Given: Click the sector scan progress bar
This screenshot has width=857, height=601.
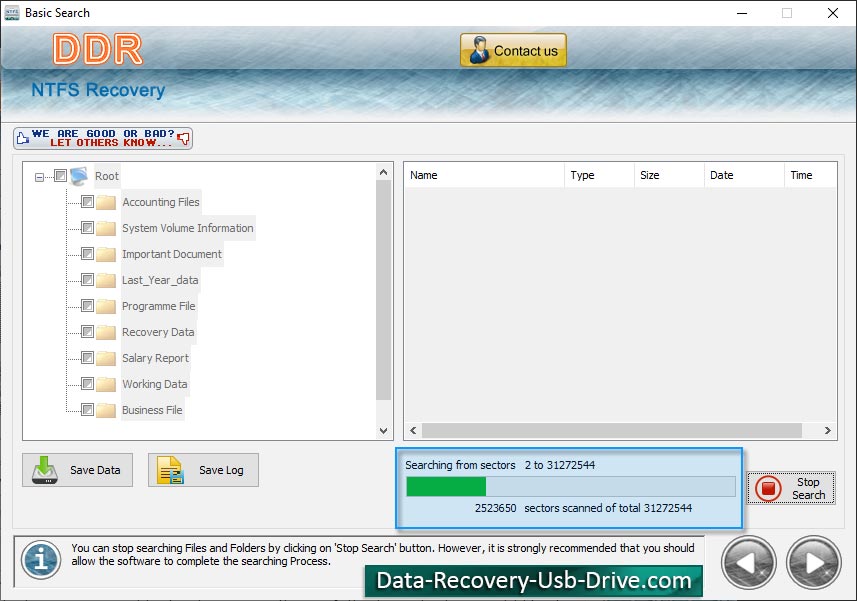Looking at the screenshot, I should click(571, 486).
